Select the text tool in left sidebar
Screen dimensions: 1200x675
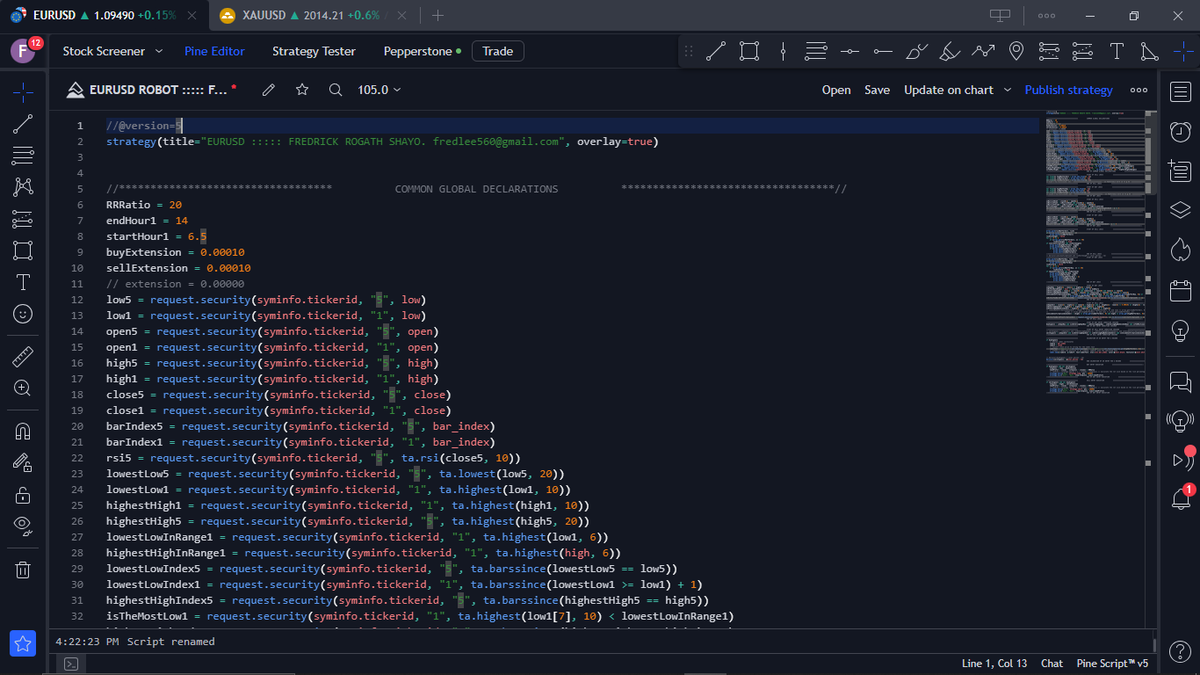[23, 282]
